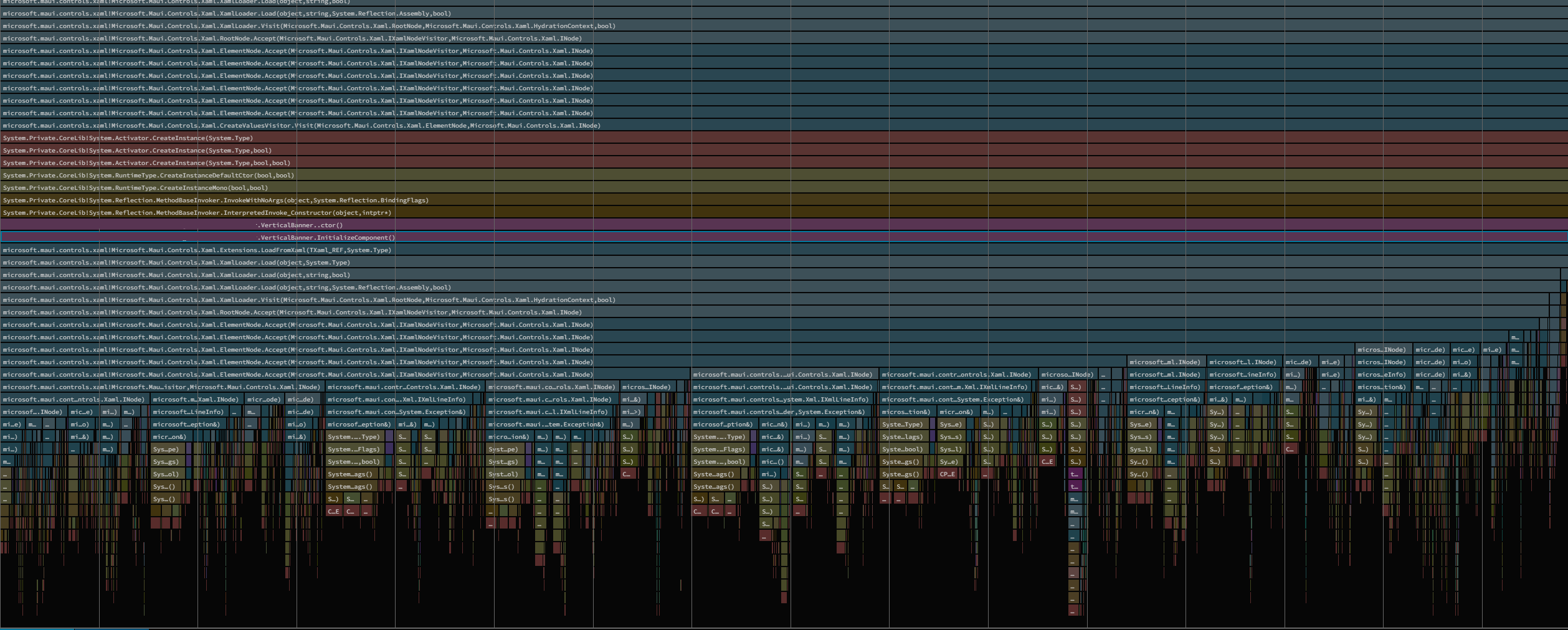
Task: Click the 'microsoft.maui.con….Xml.IXmlLineInfo)' frame
Action: coord(399,399)
